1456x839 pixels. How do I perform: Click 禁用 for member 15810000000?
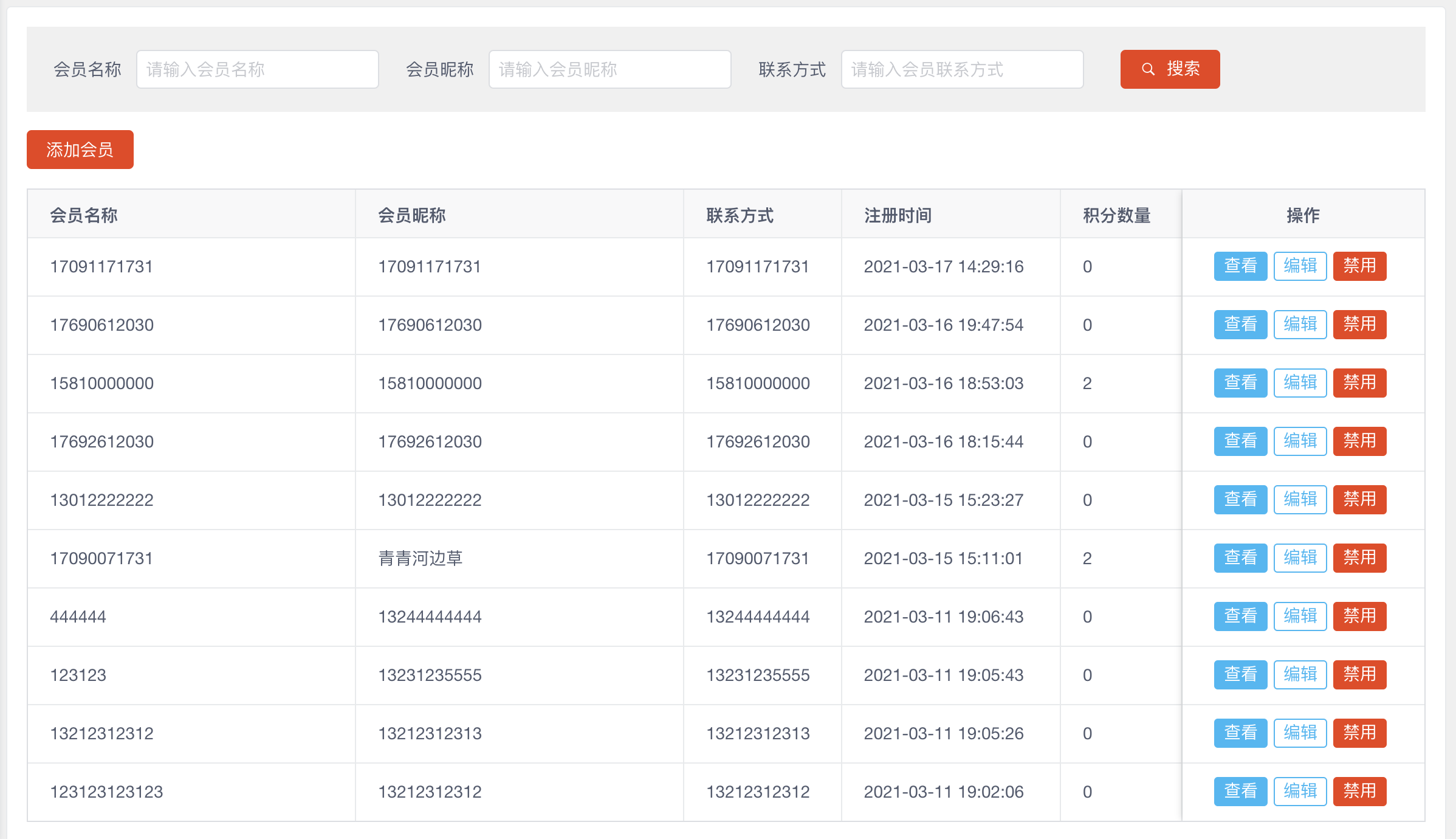click(1360, 383)
